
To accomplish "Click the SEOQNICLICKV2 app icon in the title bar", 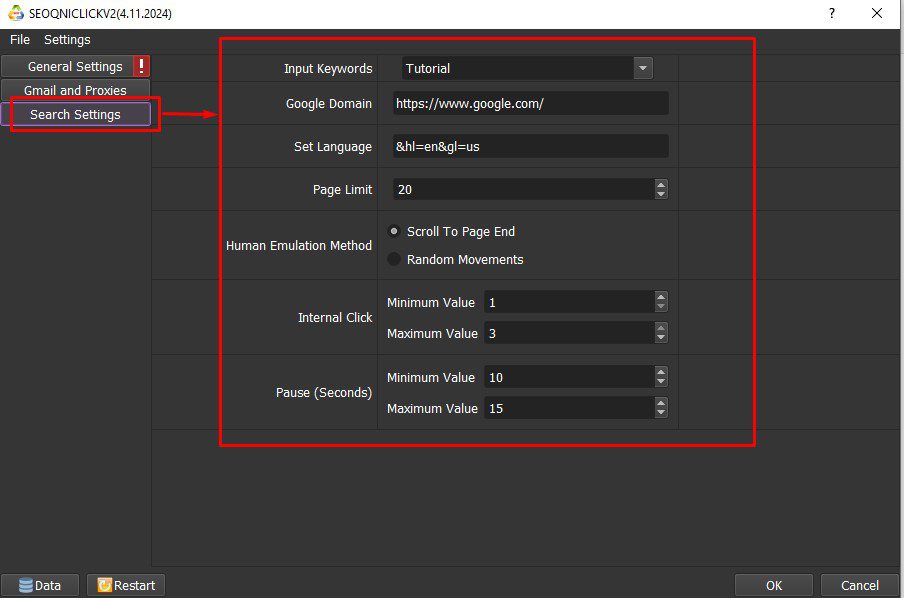I will [x=16, y=13].
